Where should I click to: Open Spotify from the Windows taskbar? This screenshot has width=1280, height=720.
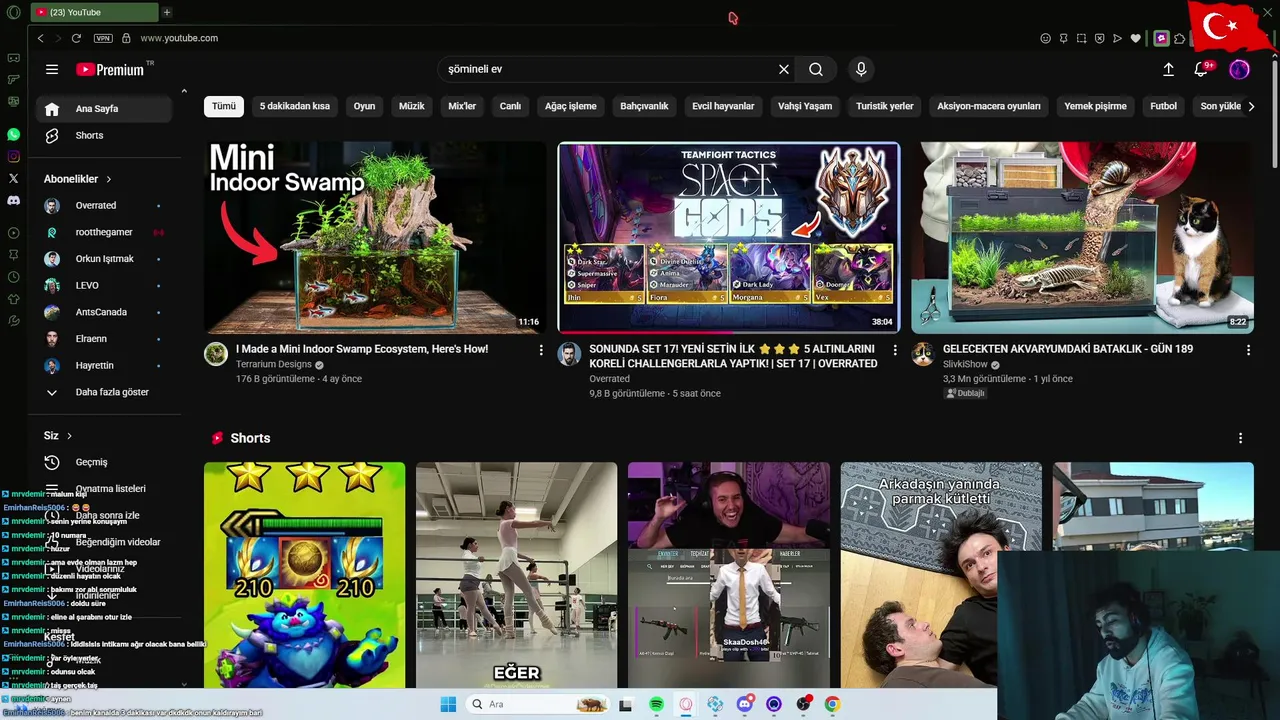[x=656, y=704]
